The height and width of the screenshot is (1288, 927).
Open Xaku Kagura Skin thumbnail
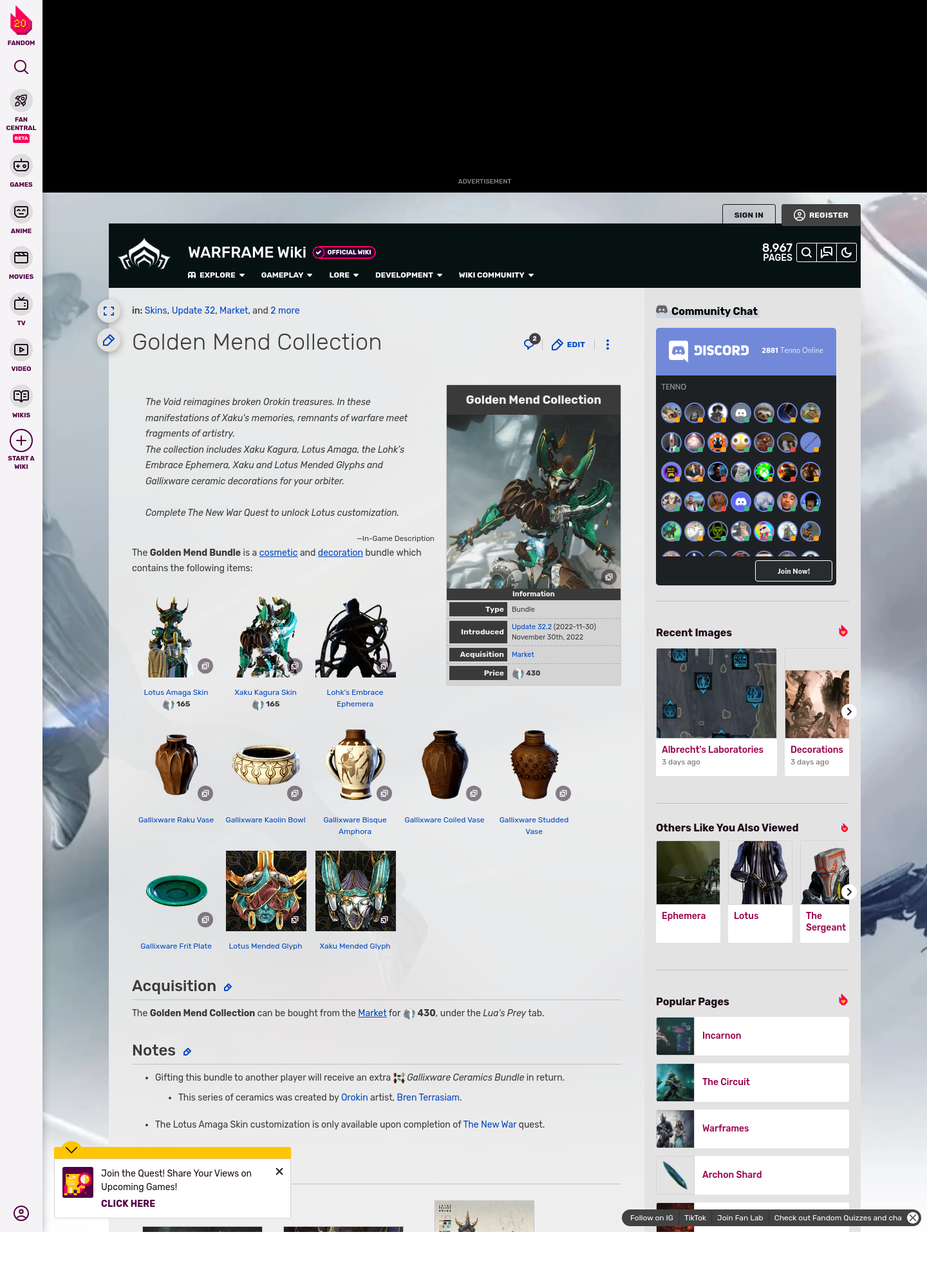[266, 637]
